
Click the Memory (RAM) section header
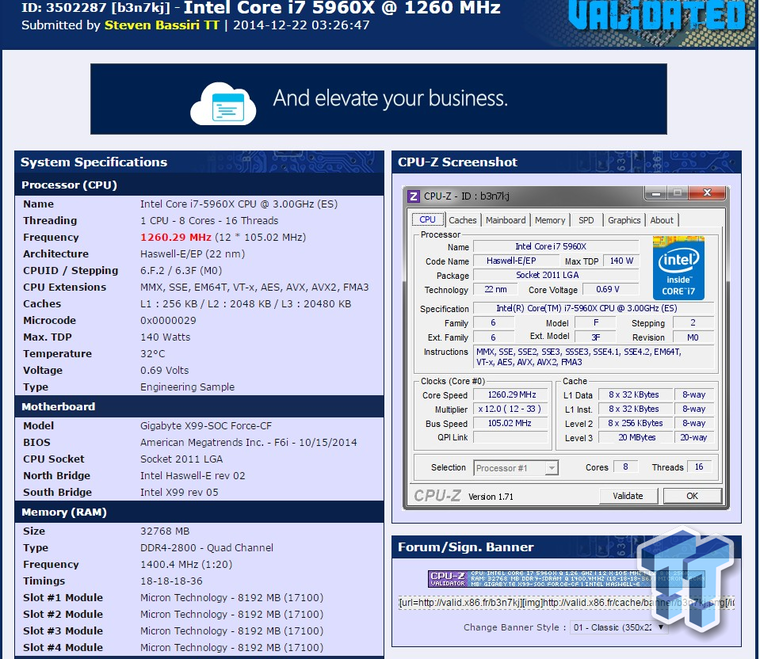pyautogui.click(x=199, y=512)
